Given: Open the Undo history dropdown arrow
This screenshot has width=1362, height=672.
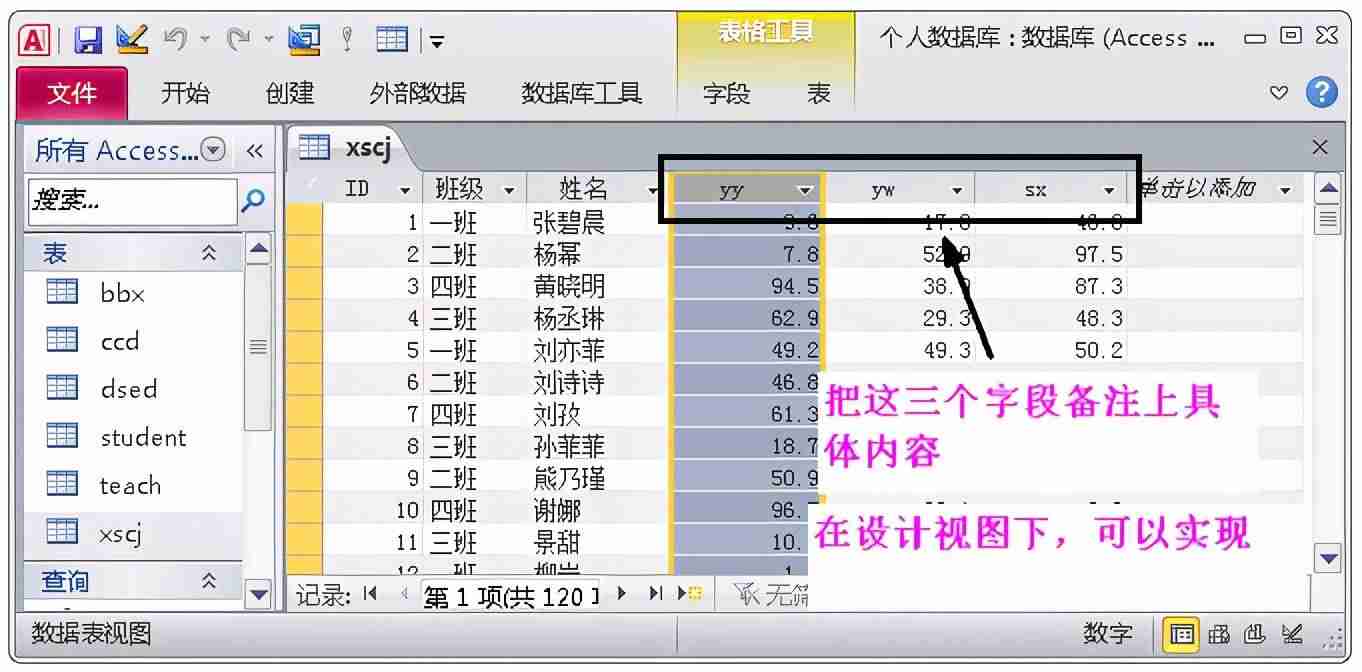Looking at the screenshot, I should 205,39.
